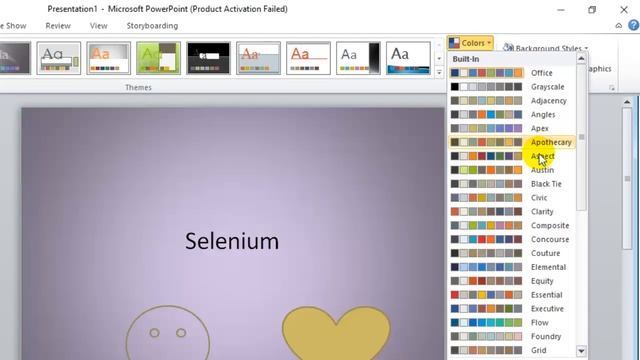Select the Office color scheme
Screen dimensions: 640x360
(x=513, y=73)
